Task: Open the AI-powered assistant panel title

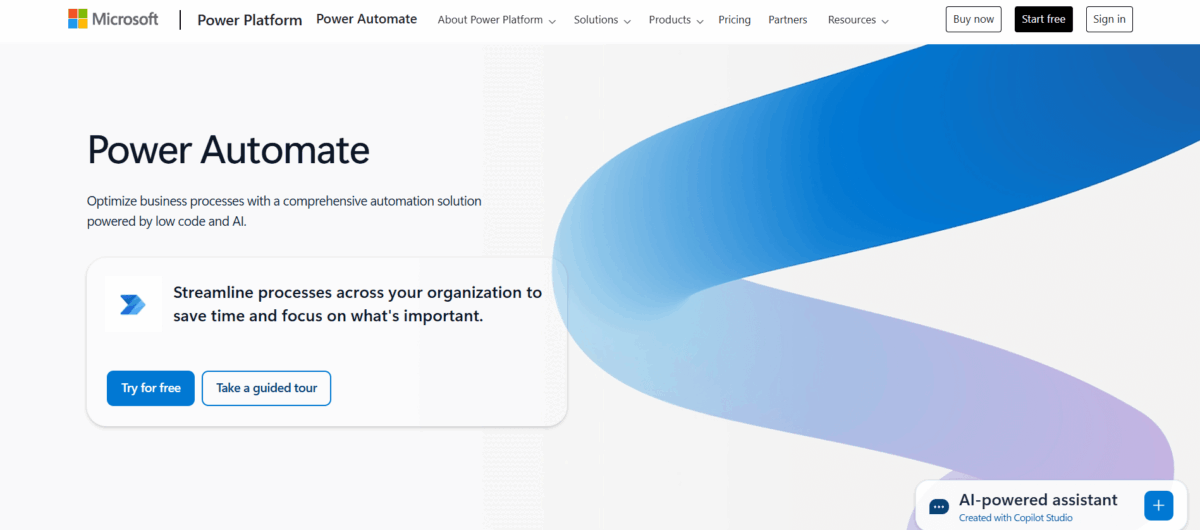Action: (1038, 500)
